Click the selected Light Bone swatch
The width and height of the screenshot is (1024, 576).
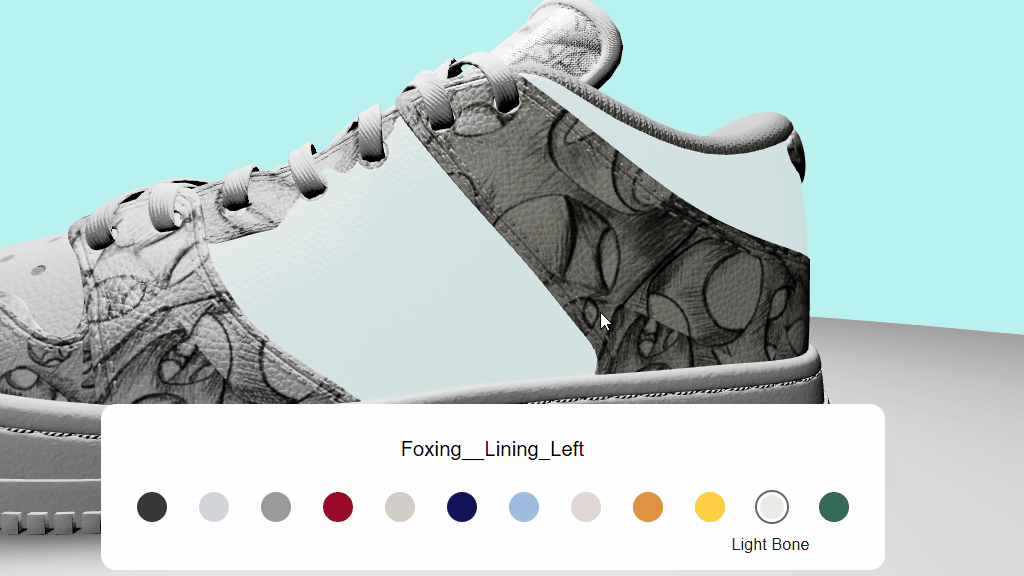coord(772,507)
